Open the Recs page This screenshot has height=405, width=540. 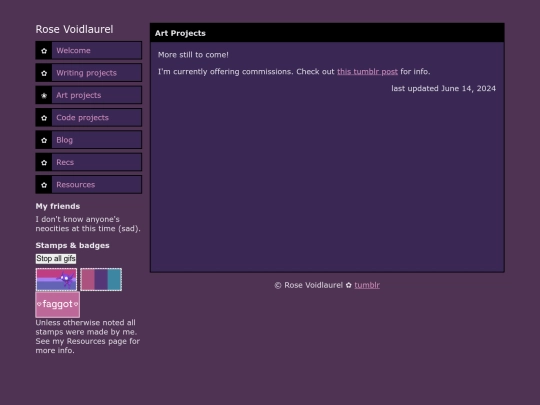pos(89,162)
